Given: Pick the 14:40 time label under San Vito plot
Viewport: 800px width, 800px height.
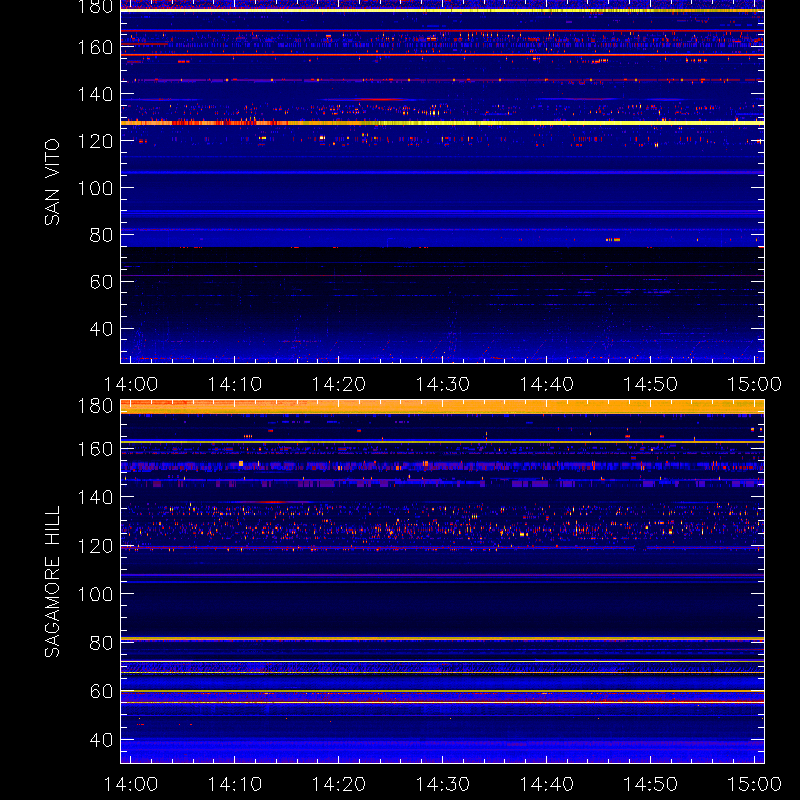Looking at the screenshot, I should (x=546, y=384).
